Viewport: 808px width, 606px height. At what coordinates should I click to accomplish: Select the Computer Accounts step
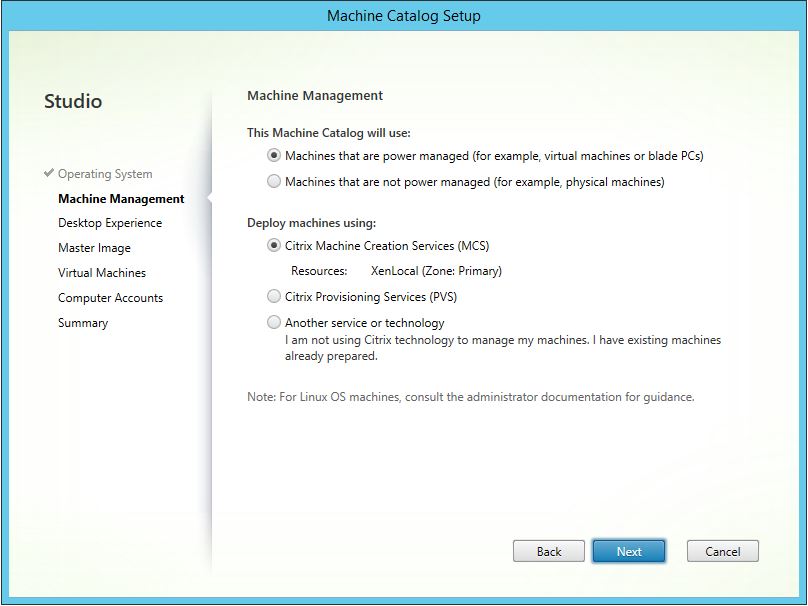(110, 298)
